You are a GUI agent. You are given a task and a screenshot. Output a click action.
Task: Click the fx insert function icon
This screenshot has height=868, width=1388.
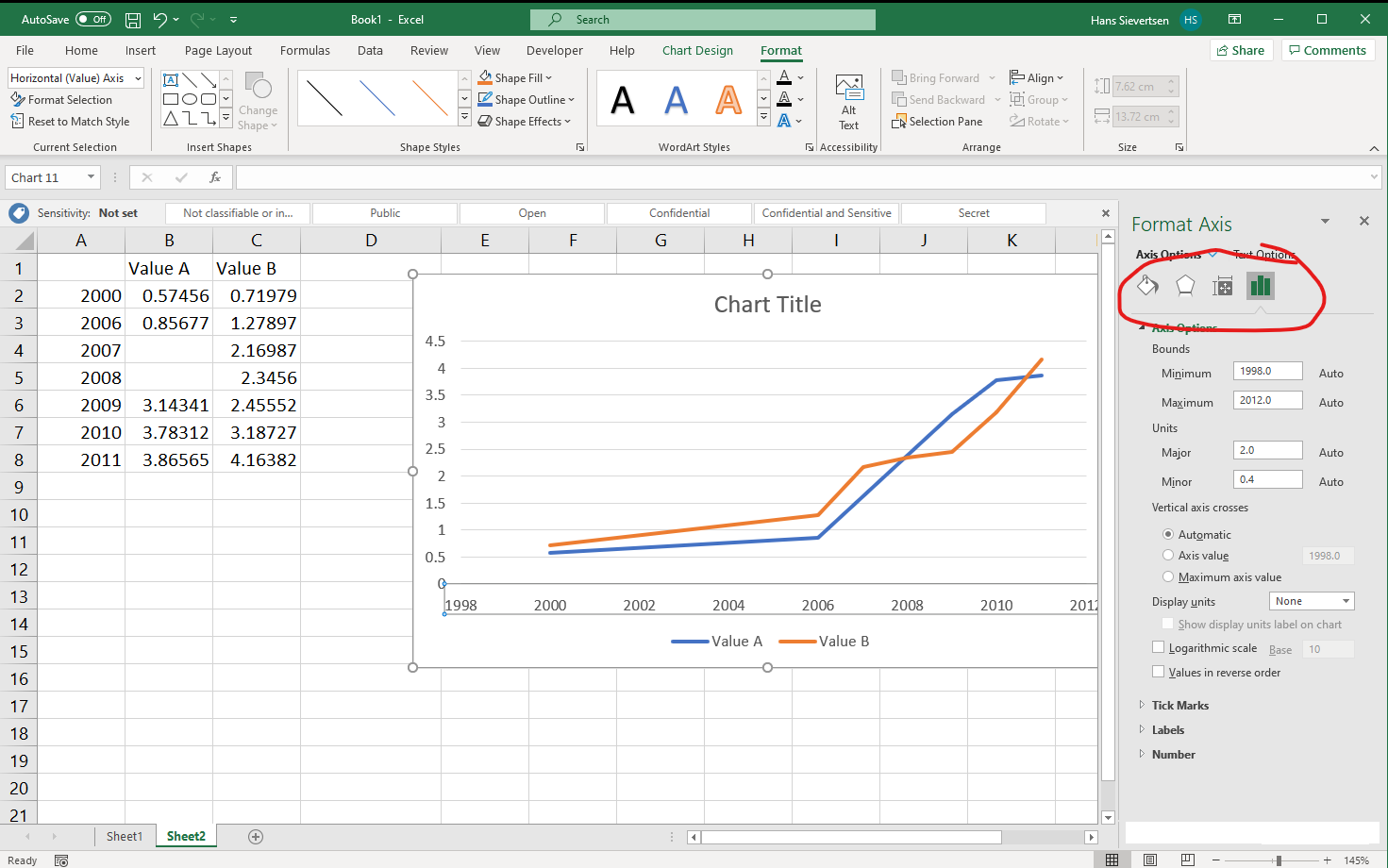215,177
